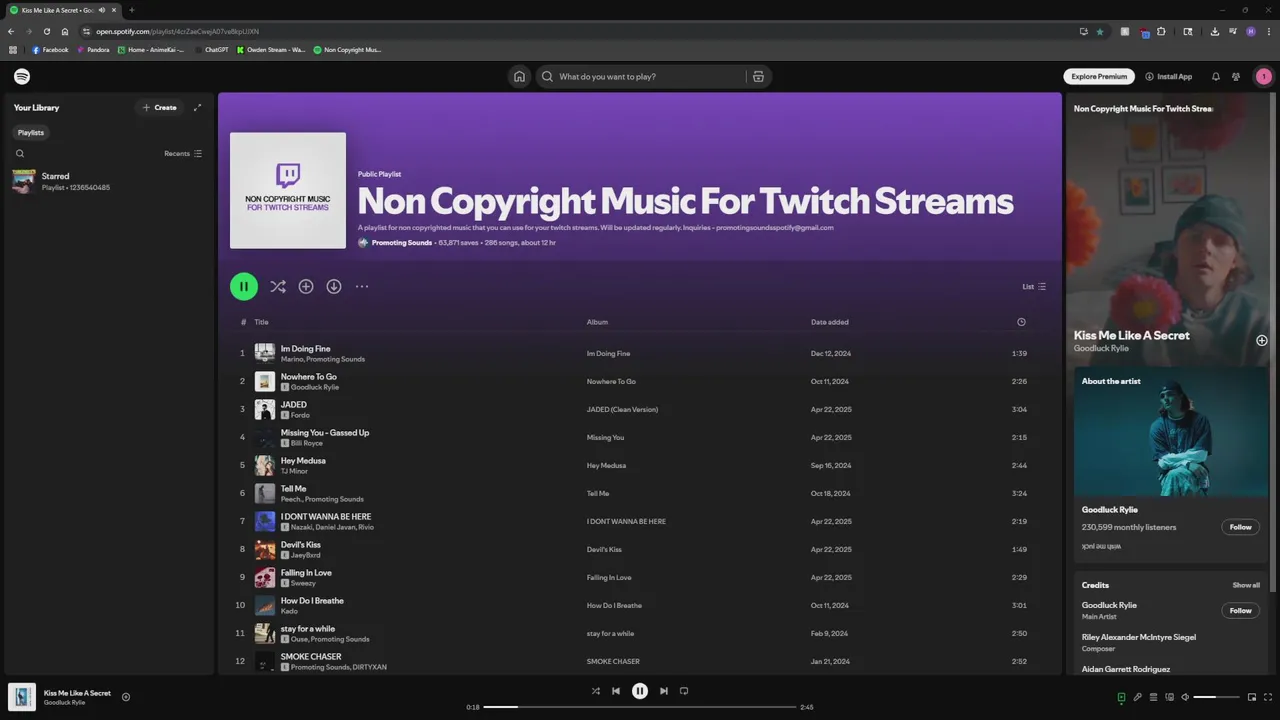The width and height of the screenshot is (1280, 720).
Task: Toggle the Now Playing view
Action: [1121, 697]
